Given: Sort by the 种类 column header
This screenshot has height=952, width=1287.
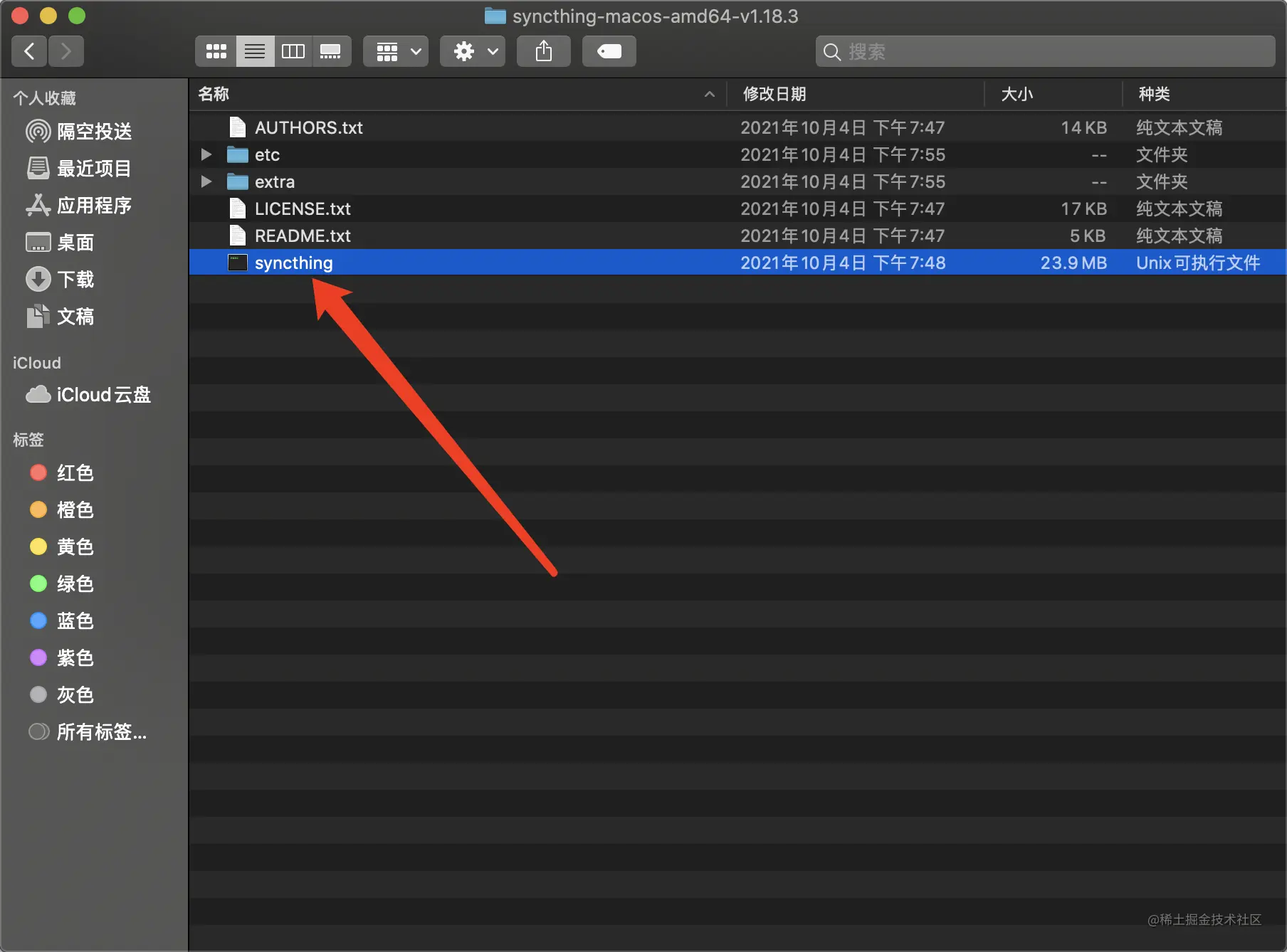Looking at the screenshot, I should pyautogui.click(x=1204, y=94).
